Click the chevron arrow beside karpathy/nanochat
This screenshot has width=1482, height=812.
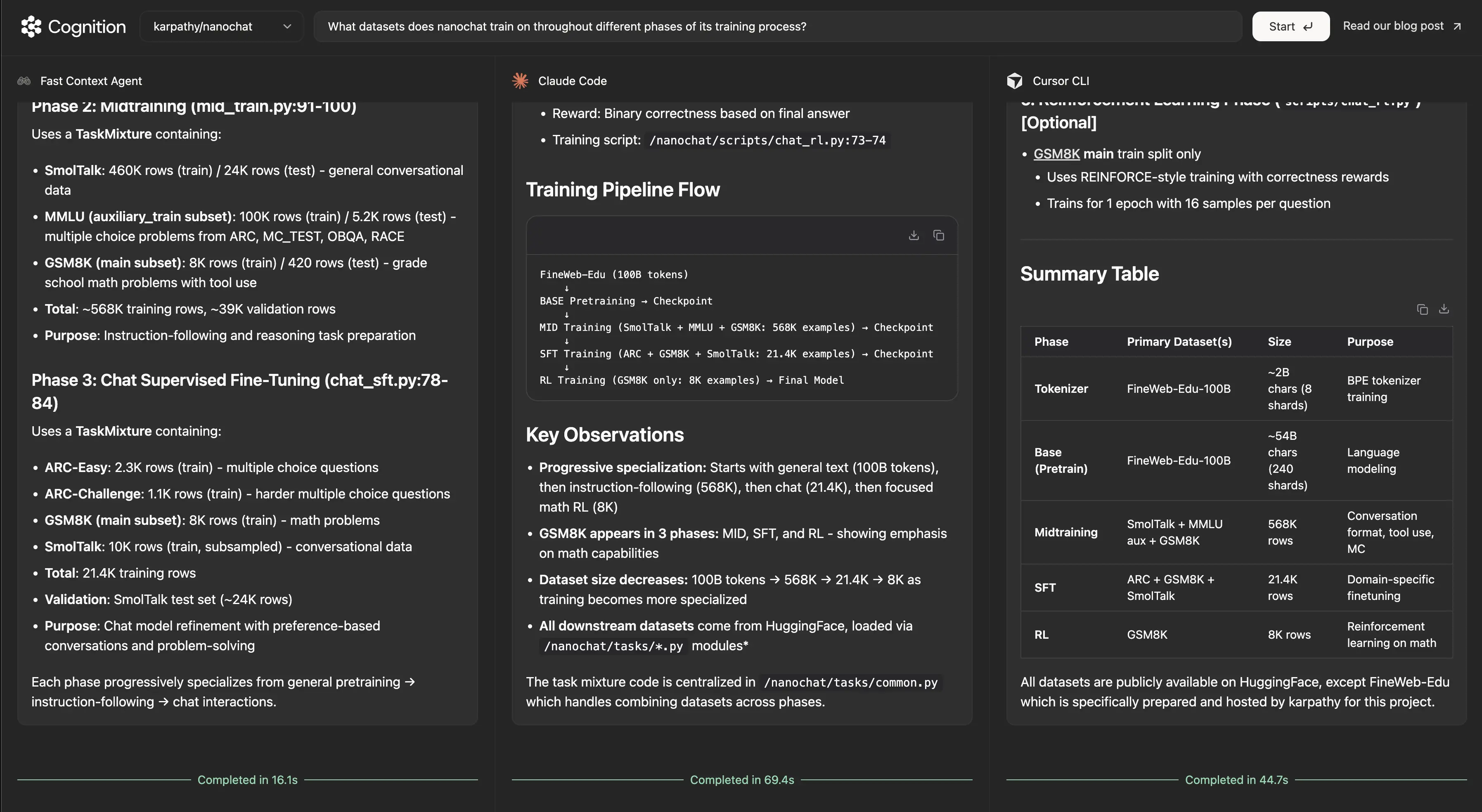[287, 26]
